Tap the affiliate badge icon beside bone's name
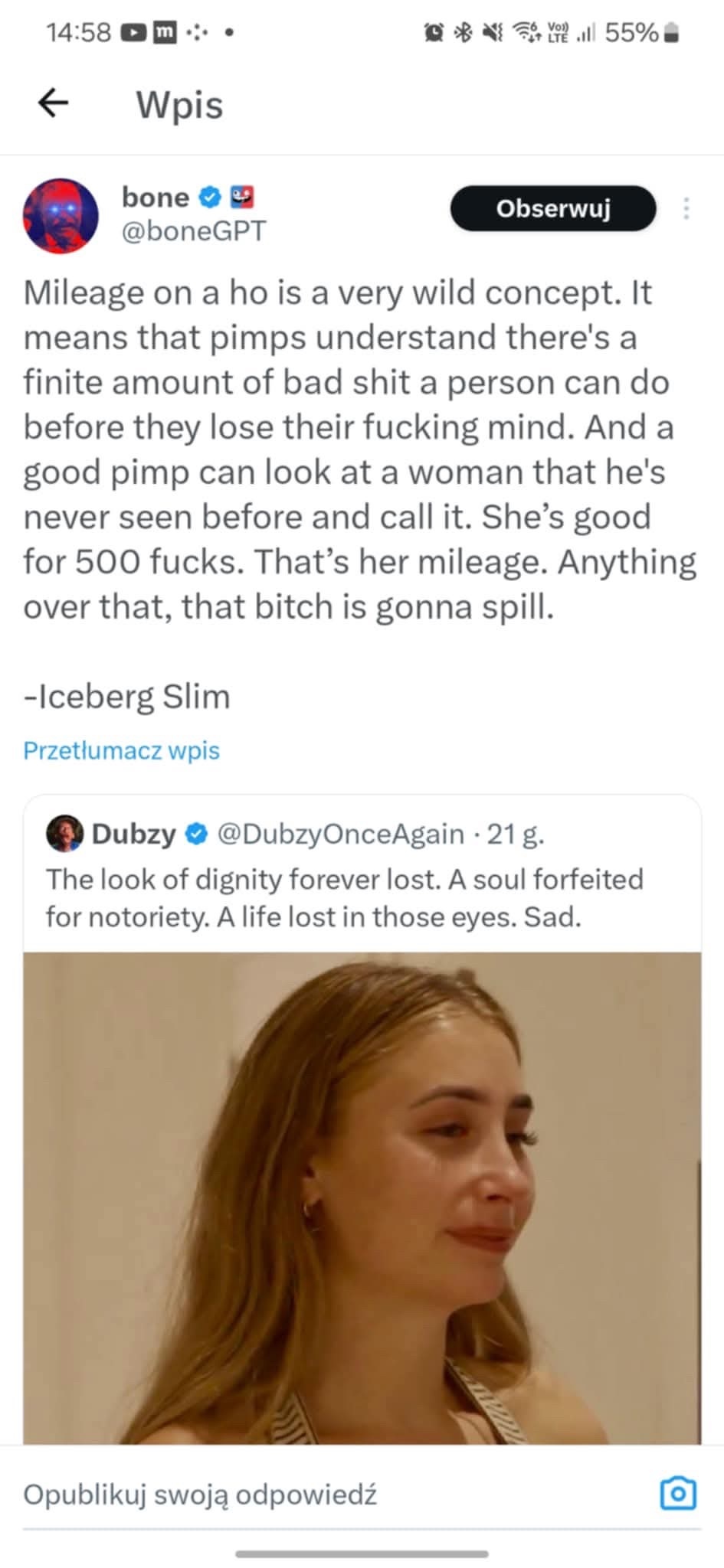Viewport: 724px width, 1568px height. [x=242, y=197]
